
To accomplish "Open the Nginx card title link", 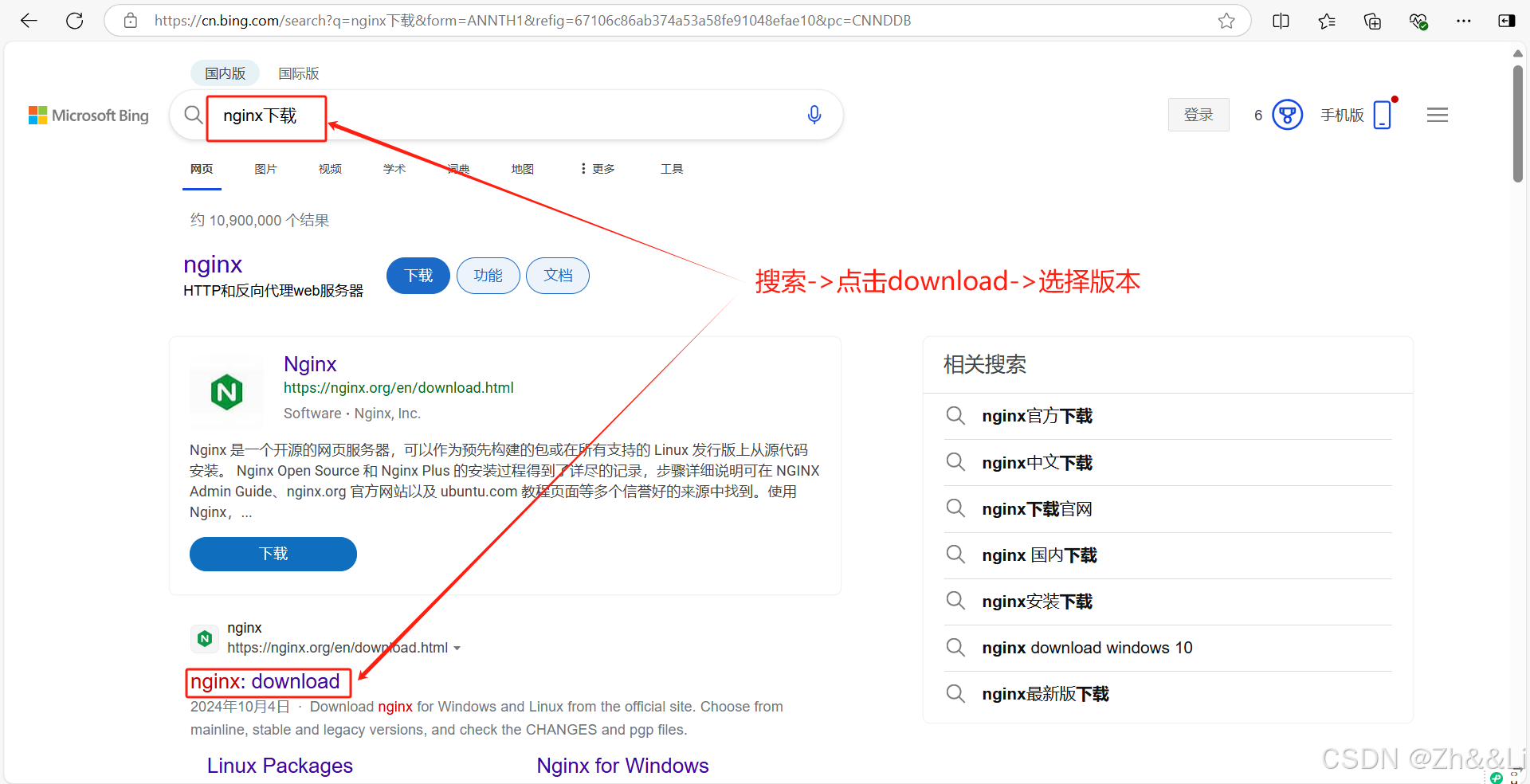I will [310, 364].
